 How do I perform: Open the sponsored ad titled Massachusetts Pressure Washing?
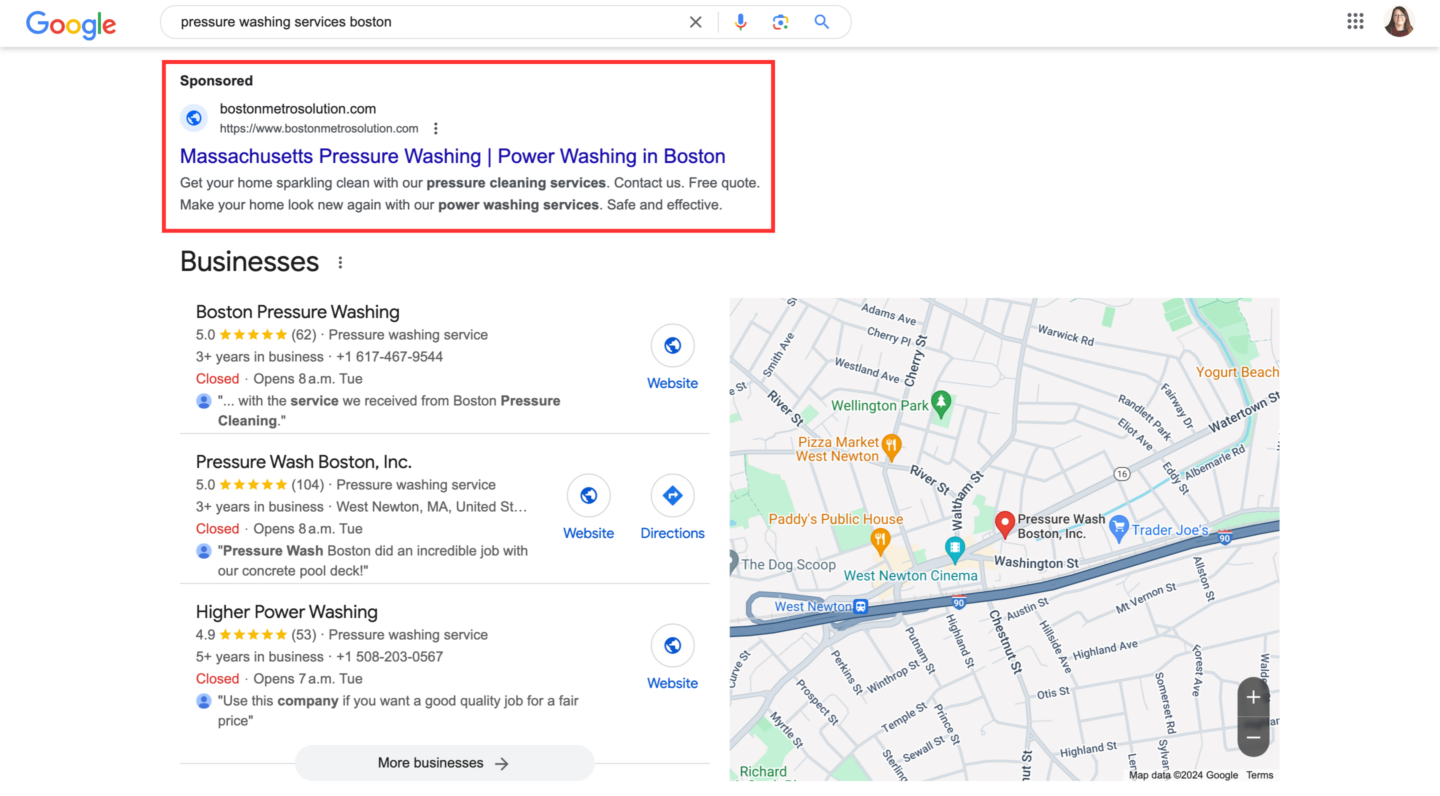coord(452,156)
